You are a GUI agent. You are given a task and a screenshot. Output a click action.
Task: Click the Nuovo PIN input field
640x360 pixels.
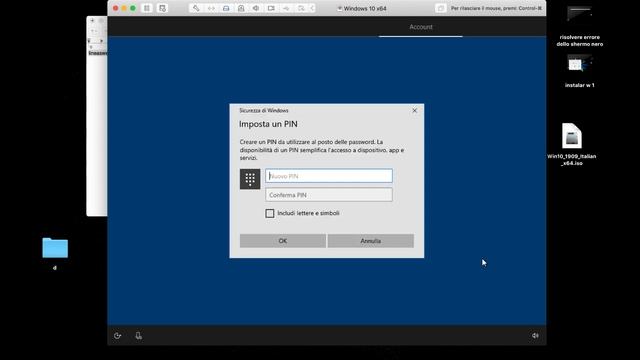[329, 176]
